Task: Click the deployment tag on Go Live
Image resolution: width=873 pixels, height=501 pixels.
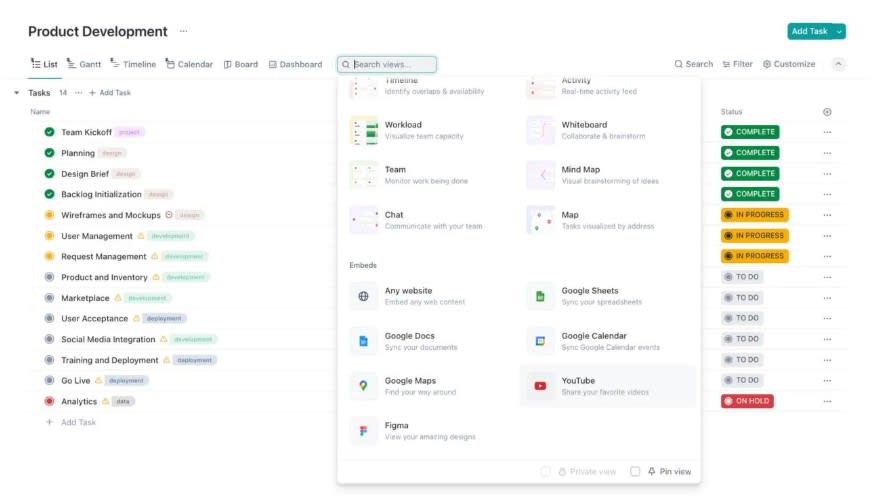Action: click(x=126, y=381)
